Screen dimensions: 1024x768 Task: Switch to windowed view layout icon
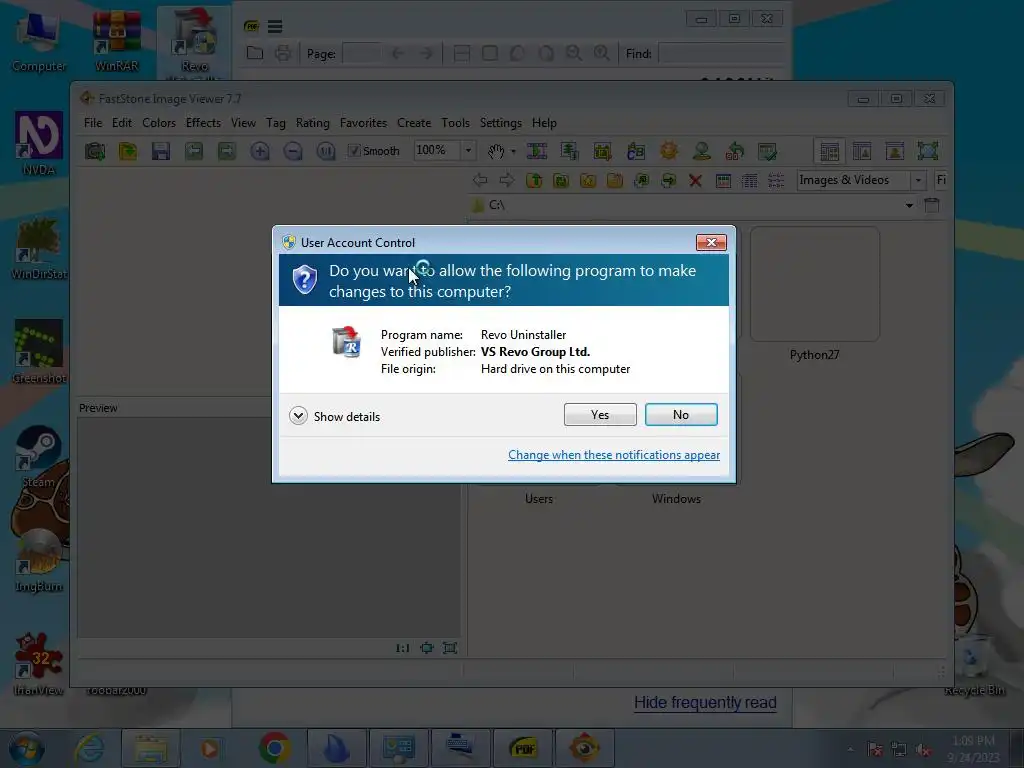862,152
